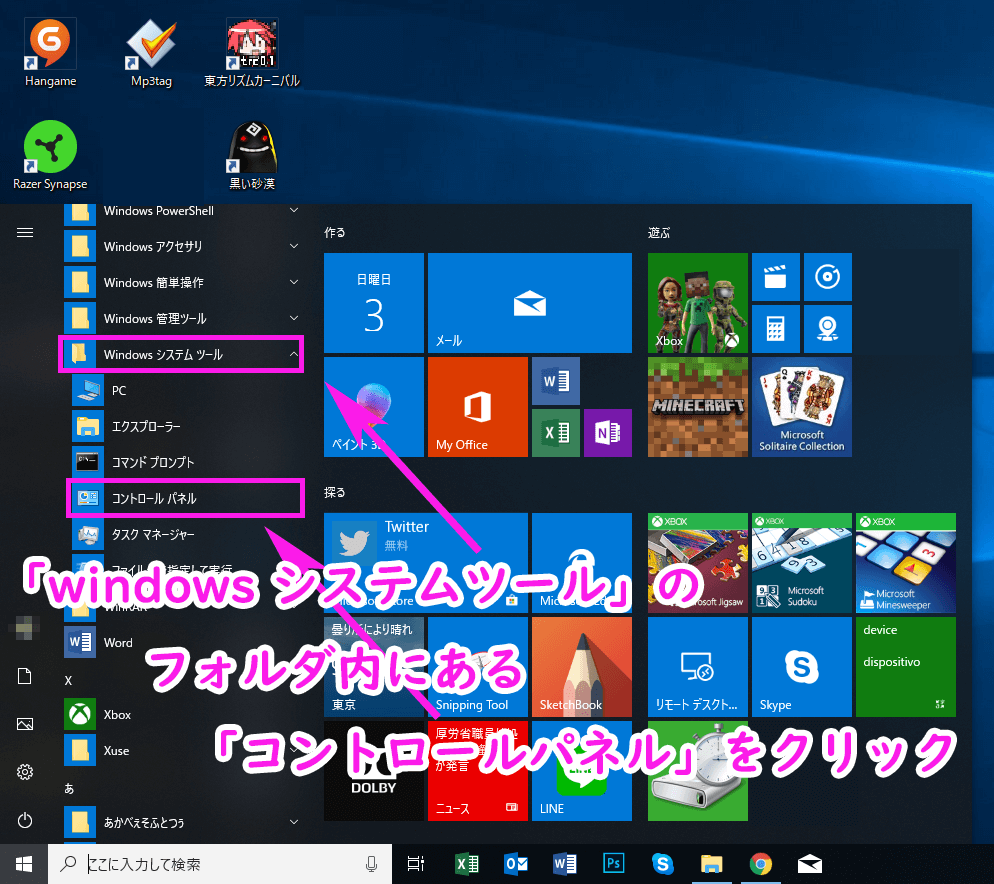994x884 pixels.
Task: Launch the OneNote small tile
Action: [608, 433]
